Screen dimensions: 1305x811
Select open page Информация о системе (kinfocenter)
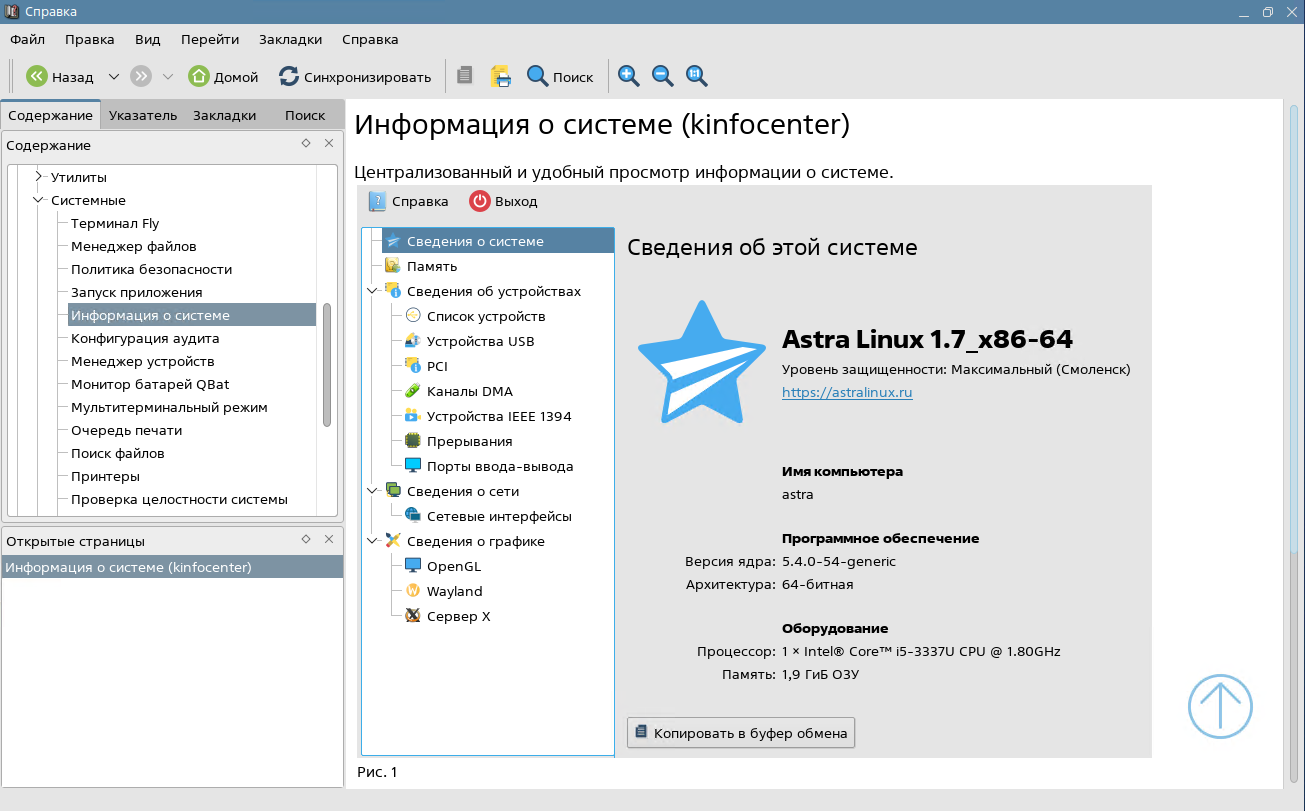pos(172,567)
